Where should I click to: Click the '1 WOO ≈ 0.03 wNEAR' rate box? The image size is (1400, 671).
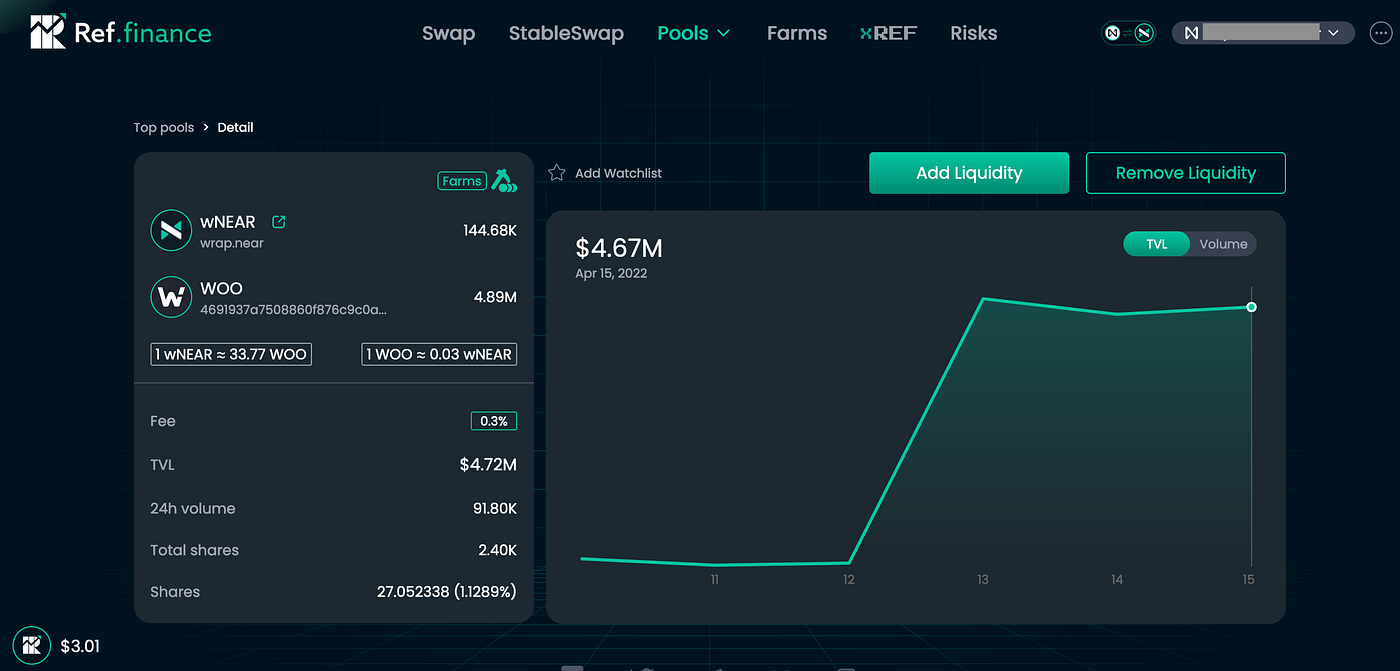(439, 354)
